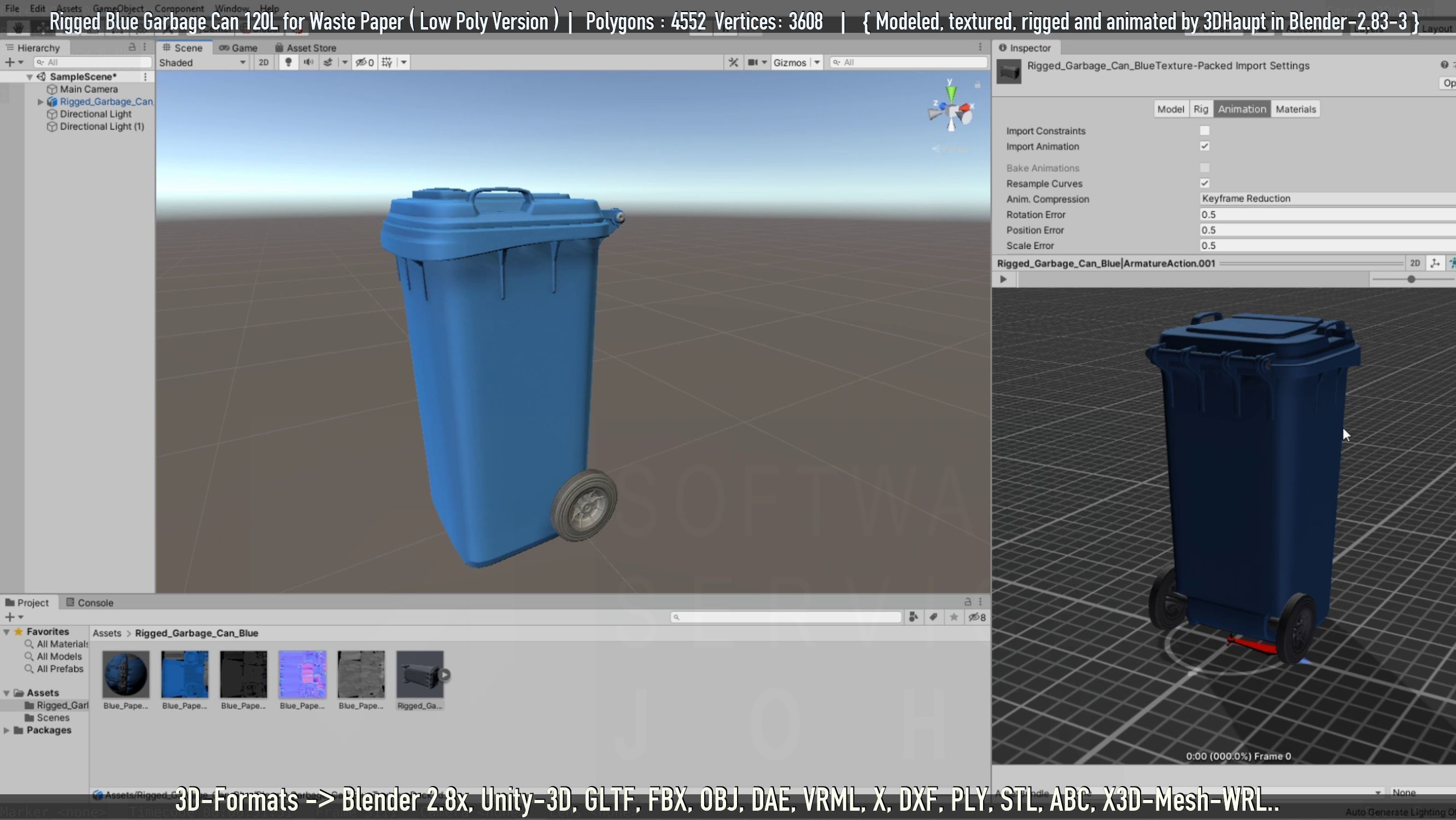Viewport: 1456px width, 820px height.
Task: Open Project panel kebab menu
Action: [x=980, y=602]
